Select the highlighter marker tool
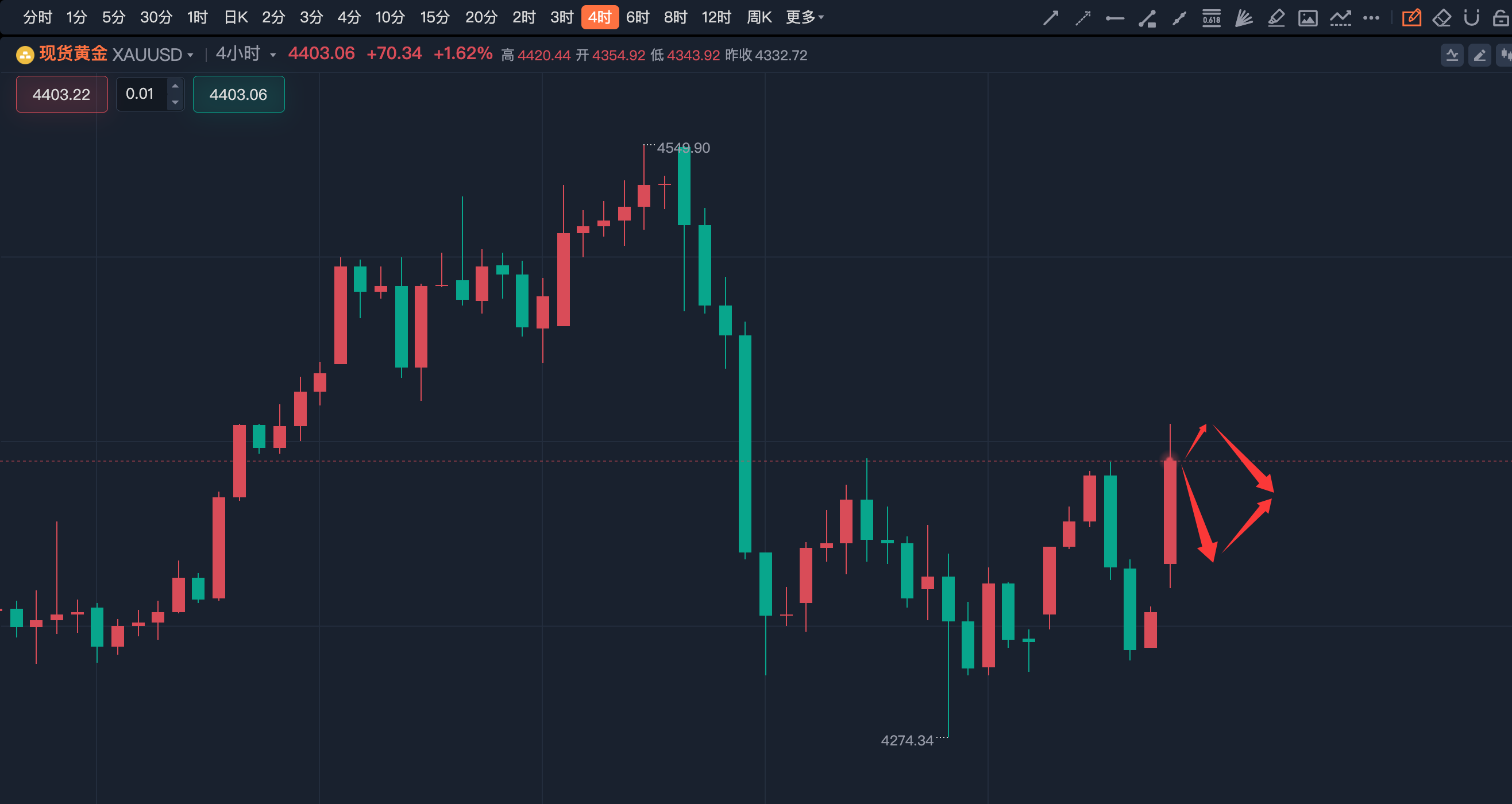This screenshot has height=804, width=1512. coord(1276,18)
